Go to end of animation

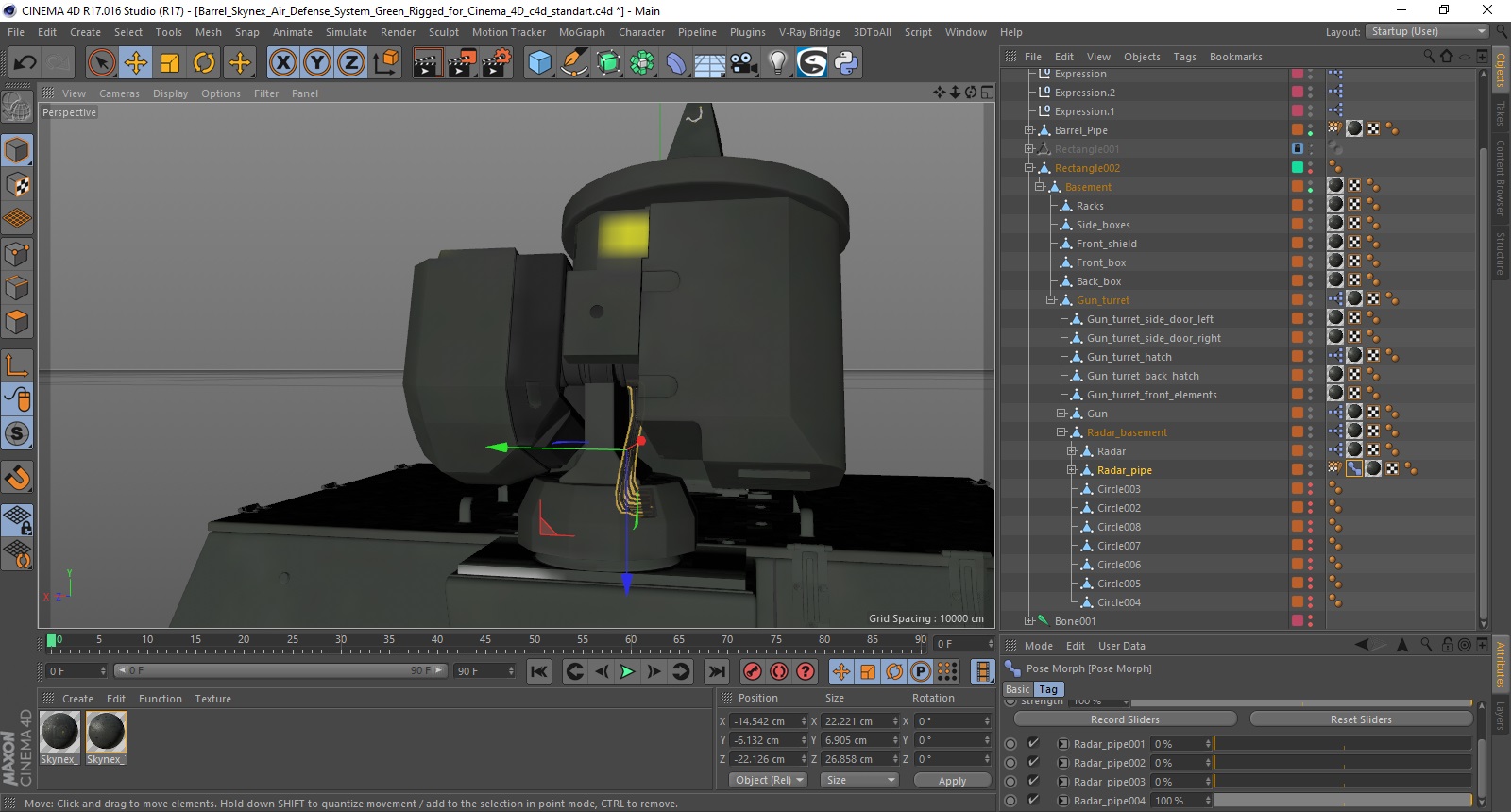click(717, 671)
